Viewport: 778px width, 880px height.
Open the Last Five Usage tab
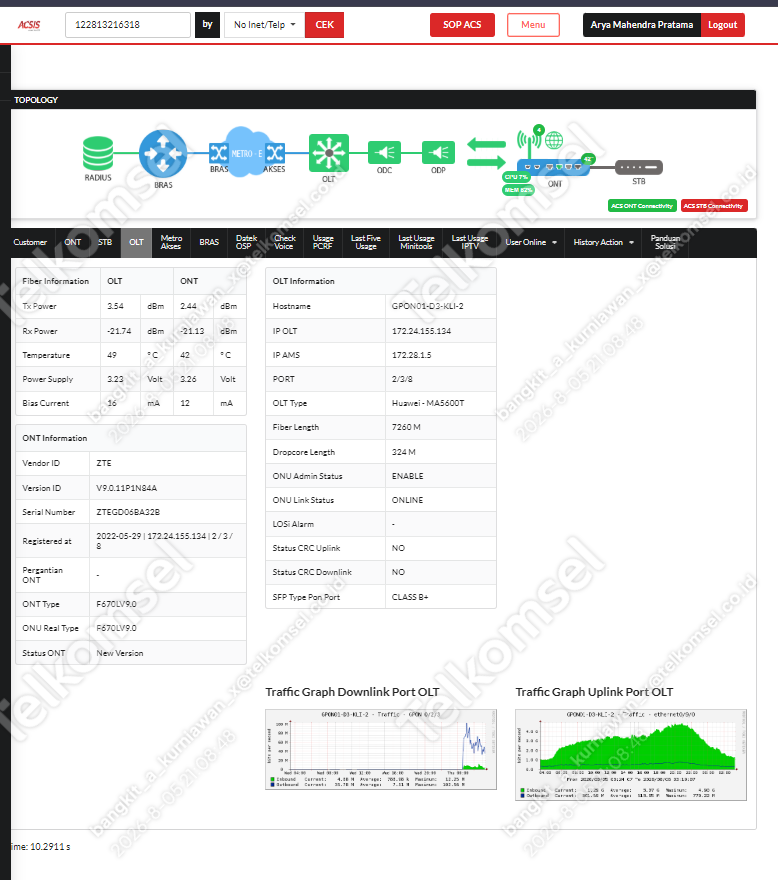[365, 242]
